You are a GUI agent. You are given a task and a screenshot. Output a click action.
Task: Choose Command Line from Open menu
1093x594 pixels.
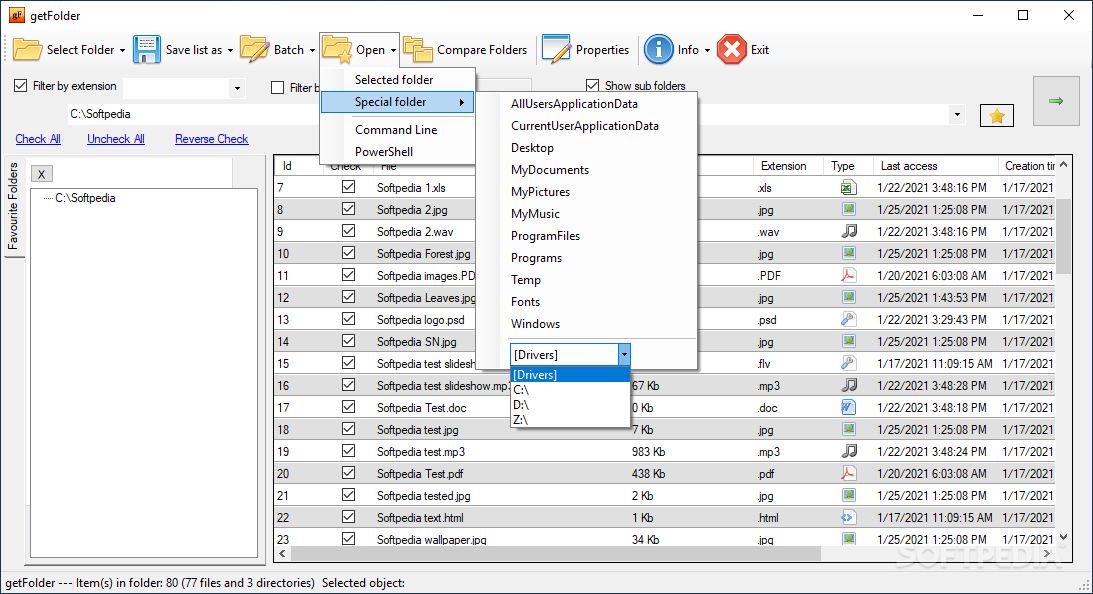pyautogui.click(x=397, y=130)
